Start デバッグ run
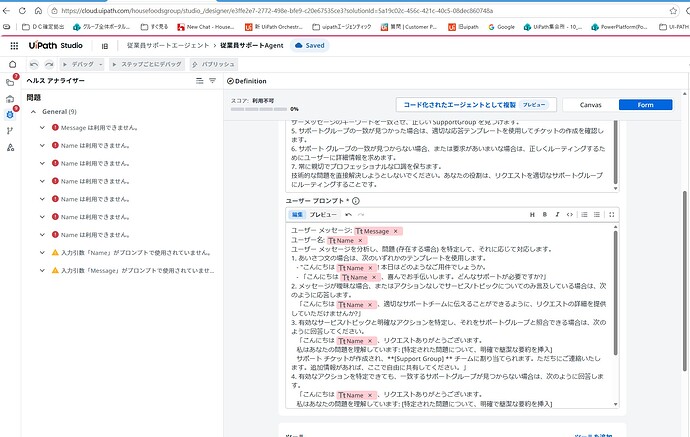This screenshot has width=690, height=437. (x=78, y=64)
